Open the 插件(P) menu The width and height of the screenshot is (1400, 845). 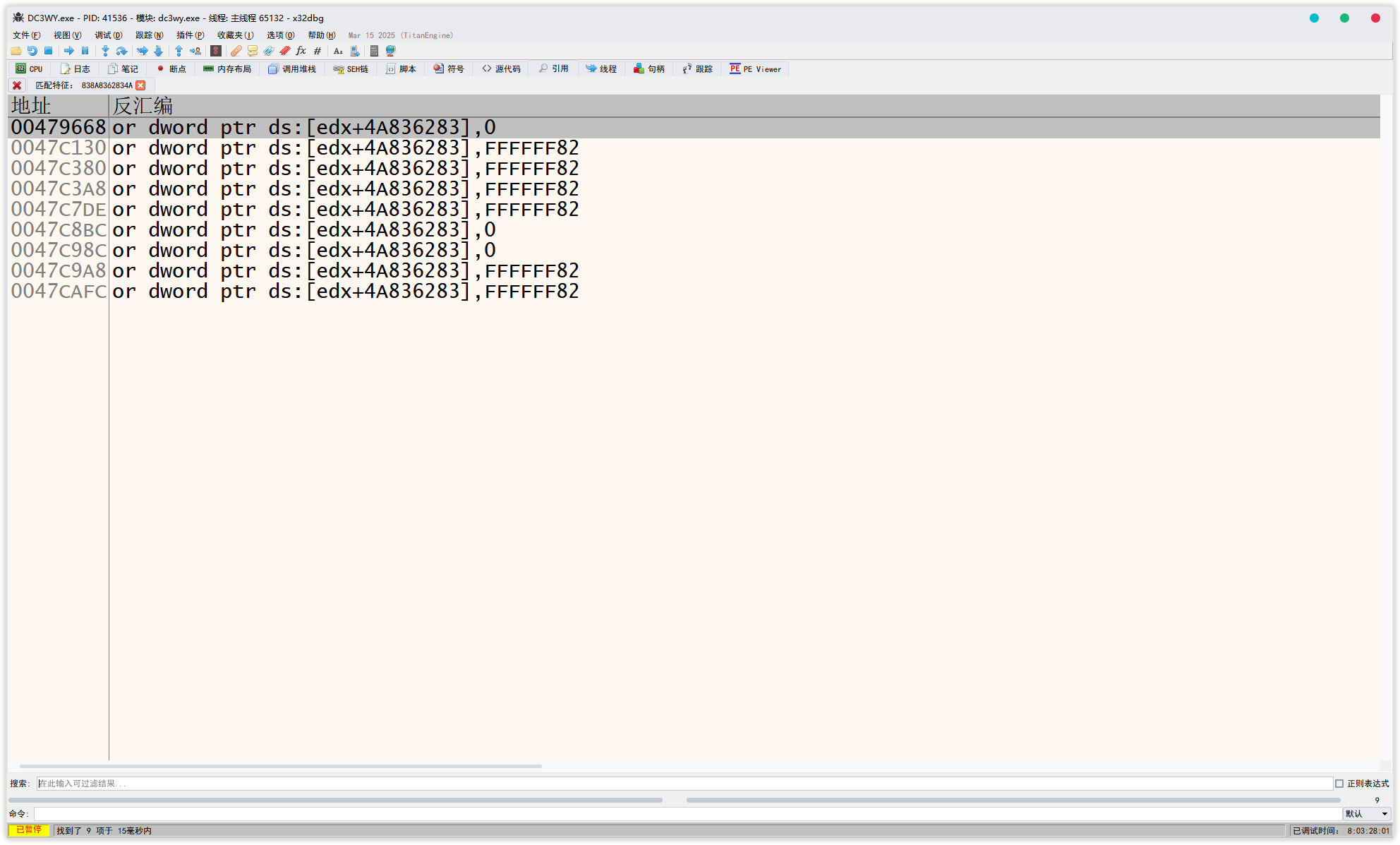(190, 35)
